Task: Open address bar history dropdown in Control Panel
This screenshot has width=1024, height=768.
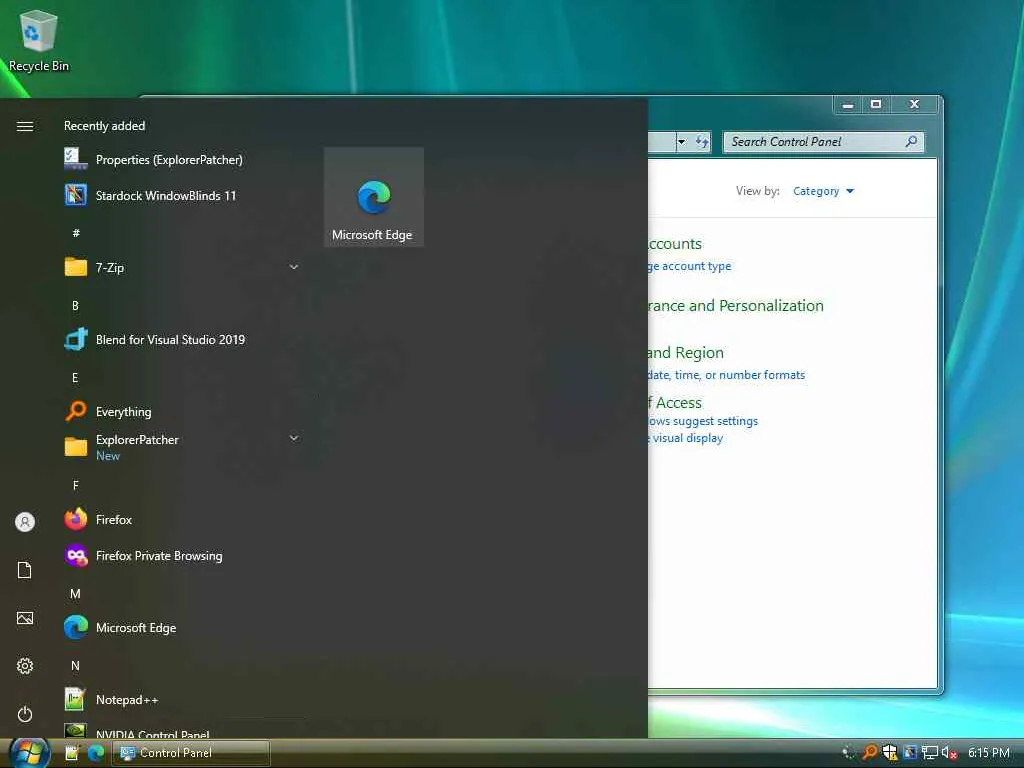Action: click(x=681, y=142)
